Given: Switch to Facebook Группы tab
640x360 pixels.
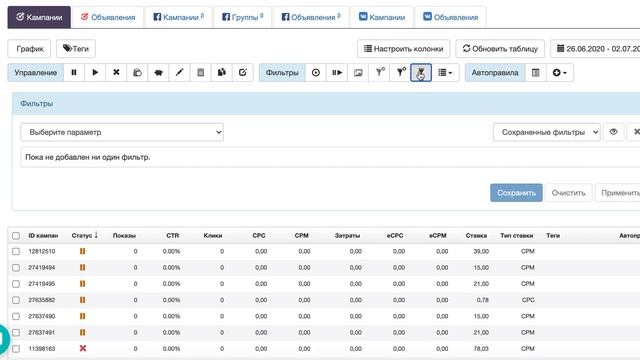Looking at the screenshot, I should click(x=242, y=17).
